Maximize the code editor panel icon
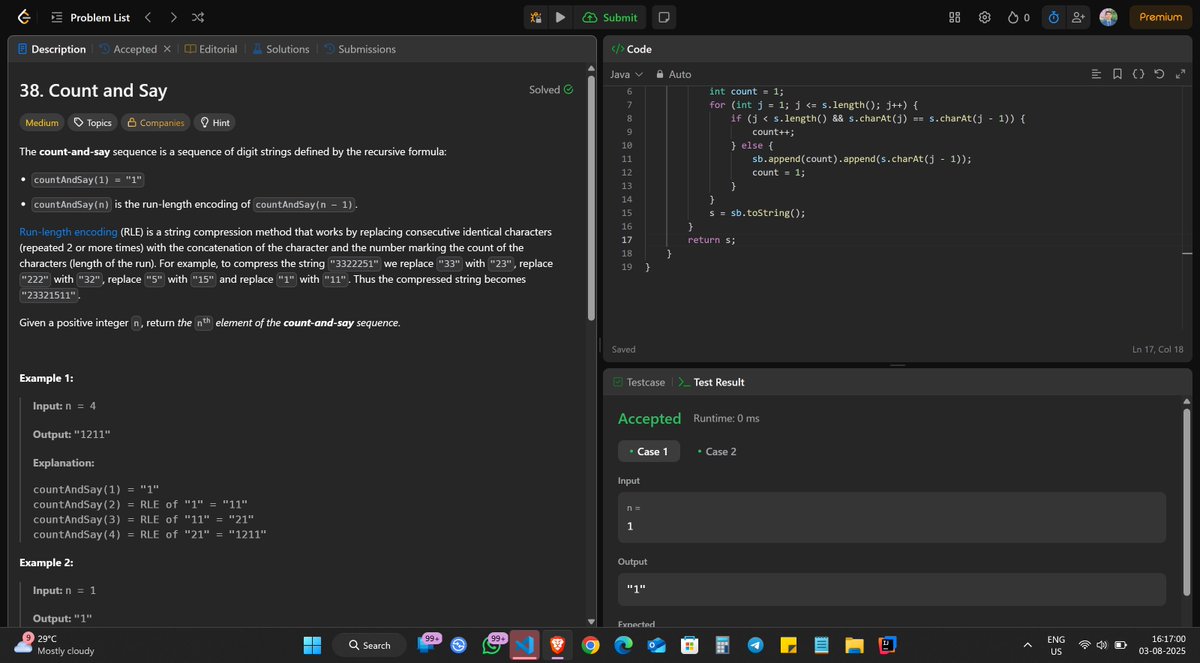This screenshot has height=663, width=1200. click(x=1180, y=74)
